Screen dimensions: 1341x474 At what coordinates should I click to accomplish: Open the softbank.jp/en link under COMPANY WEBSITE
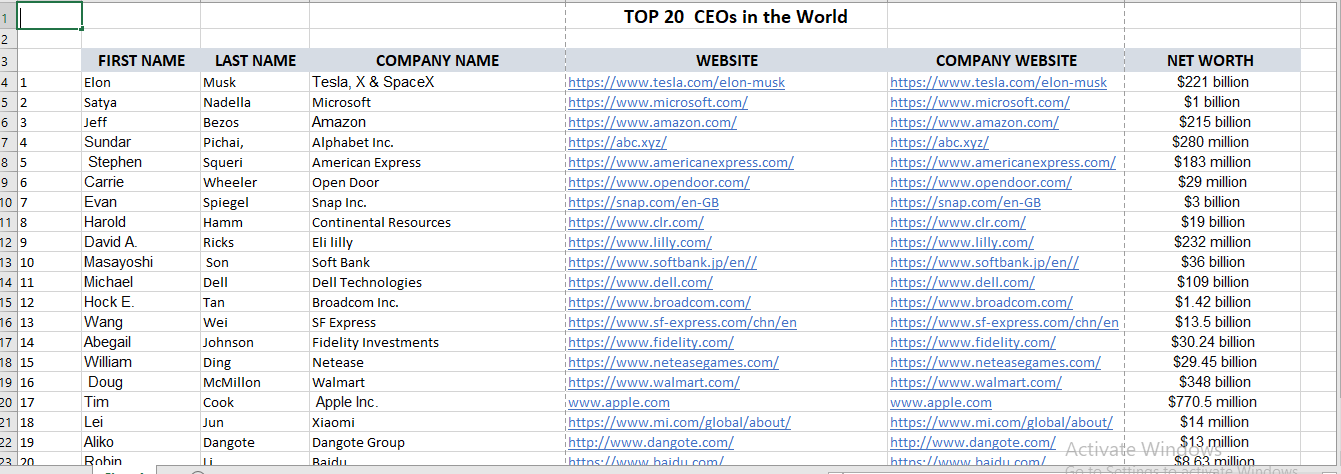[x=984, y=262]
